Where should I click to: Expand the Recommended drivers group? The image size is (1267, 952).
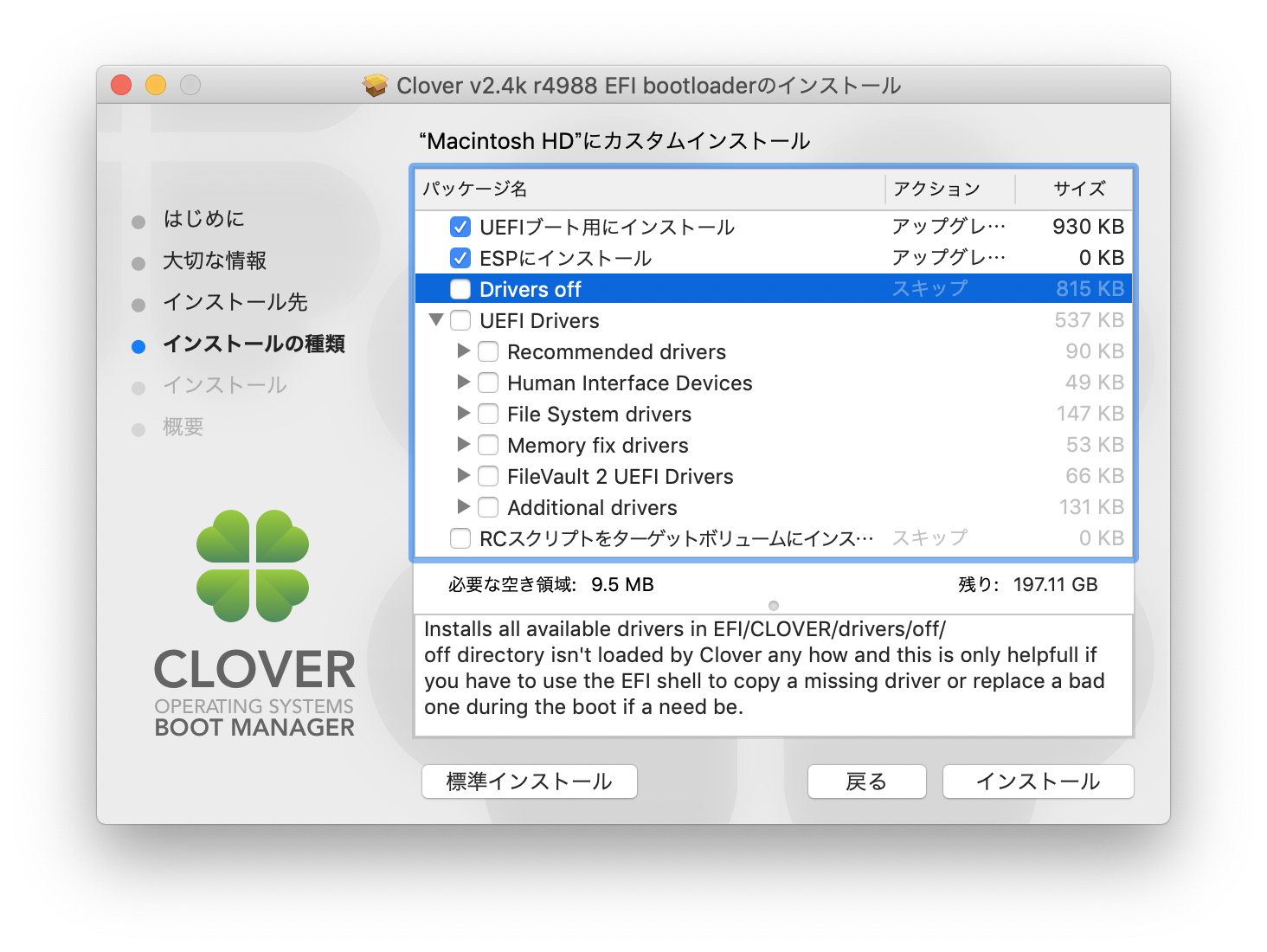[464, 351]
